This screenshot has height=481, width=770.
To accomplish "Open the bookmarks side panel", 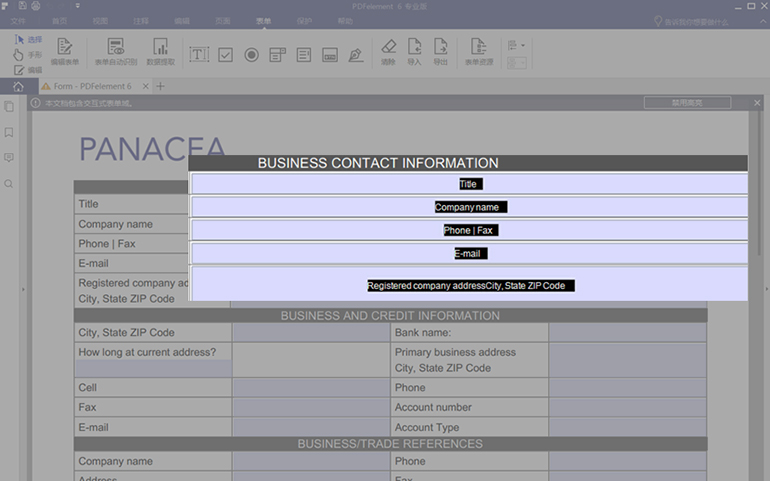I will click(9, 132).
